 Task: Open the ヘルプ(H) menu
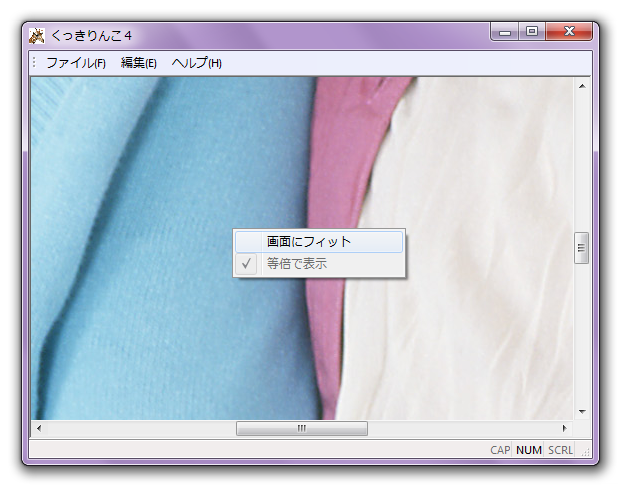coord(197,63)
